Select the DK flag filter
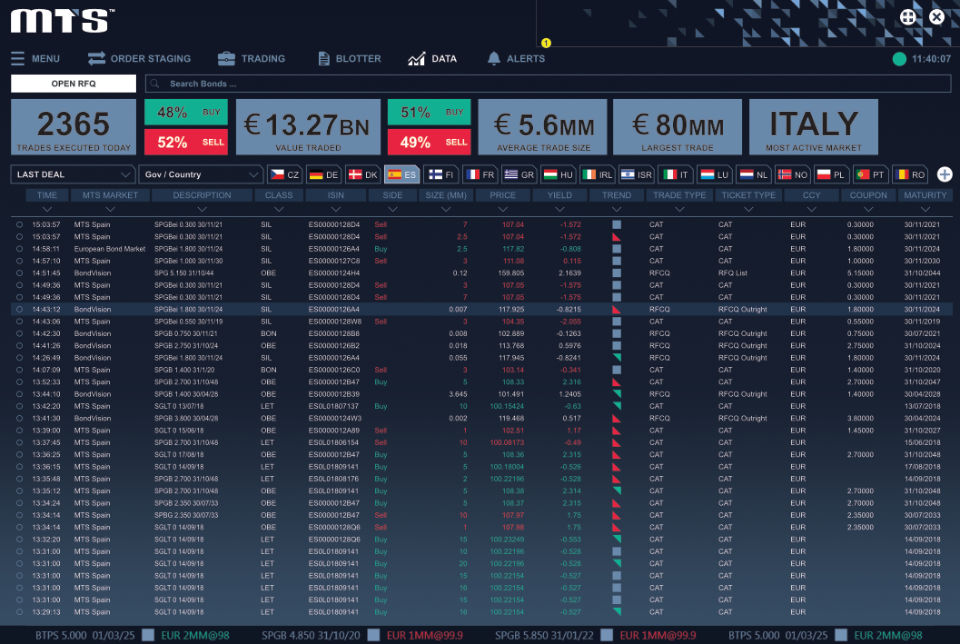 pos(362,174)
